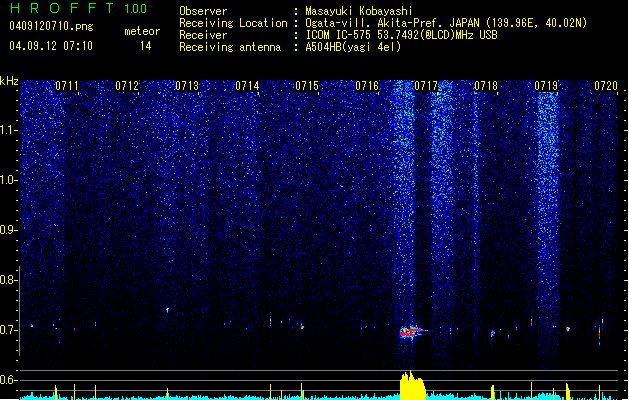The image size is (629, 400).
Task: Click the 0.8 kHz axis label
Action: [8, 280]
